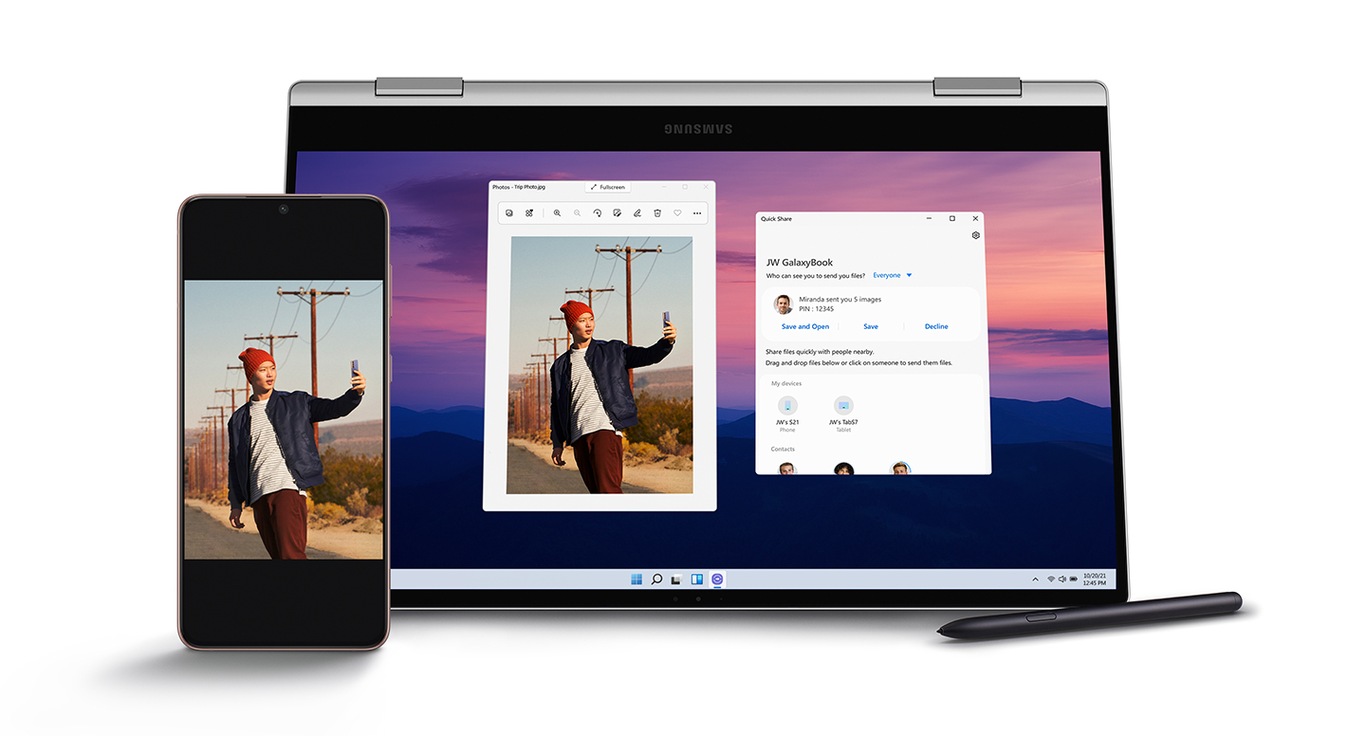Image resolution: width=1366 pixels, height=736 pixels.
Task: Open the second icon in Photos toolbar
Action: (529, 213)
